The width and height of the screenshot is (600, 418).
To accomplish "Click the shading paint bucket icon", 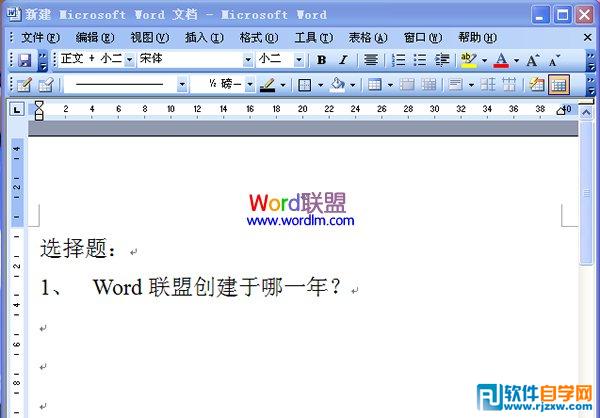I will click(x=337, y=85).
